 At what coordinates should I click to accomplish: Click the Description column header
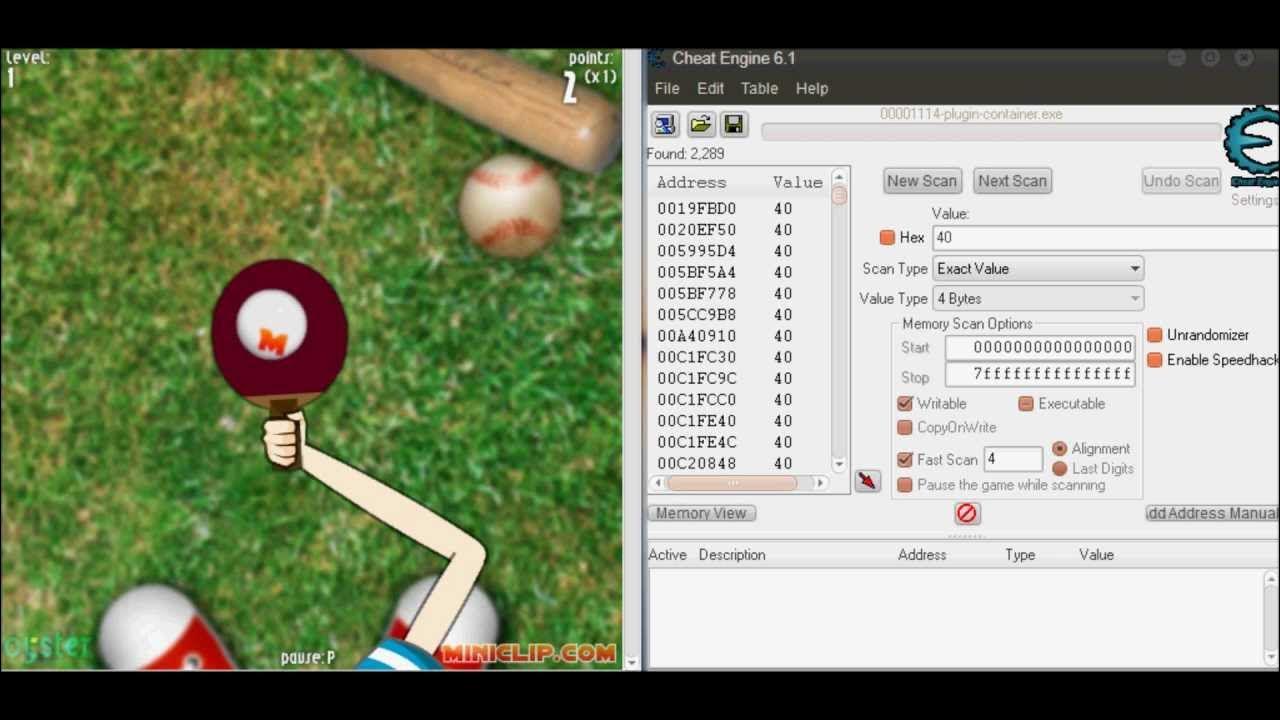(x=732, y=555)
